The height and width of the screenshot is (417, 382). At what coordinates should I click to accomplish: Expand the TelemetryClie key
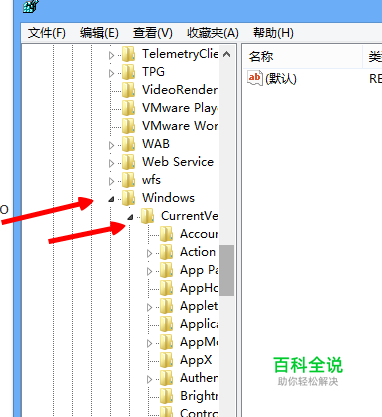click(x=112, y=55)
